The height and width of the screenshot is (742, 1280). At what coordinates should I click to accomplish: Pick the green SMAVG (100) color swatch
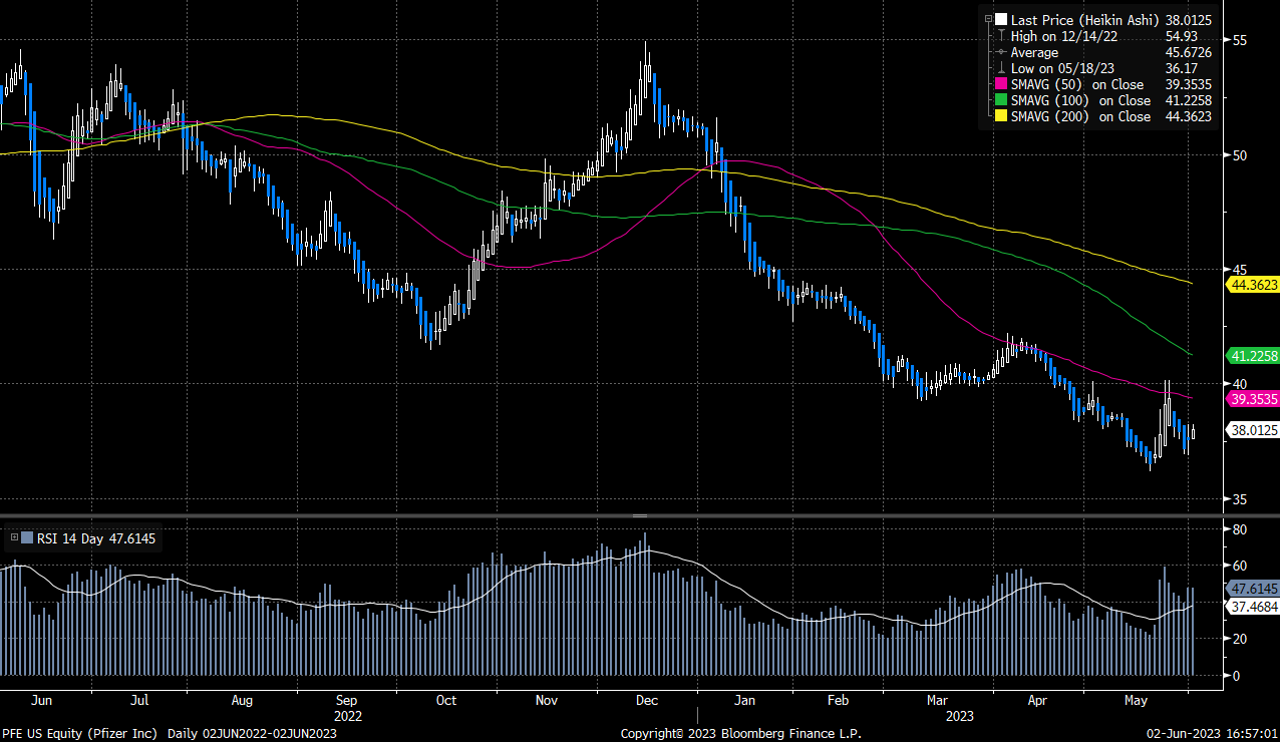(1000, 100)
